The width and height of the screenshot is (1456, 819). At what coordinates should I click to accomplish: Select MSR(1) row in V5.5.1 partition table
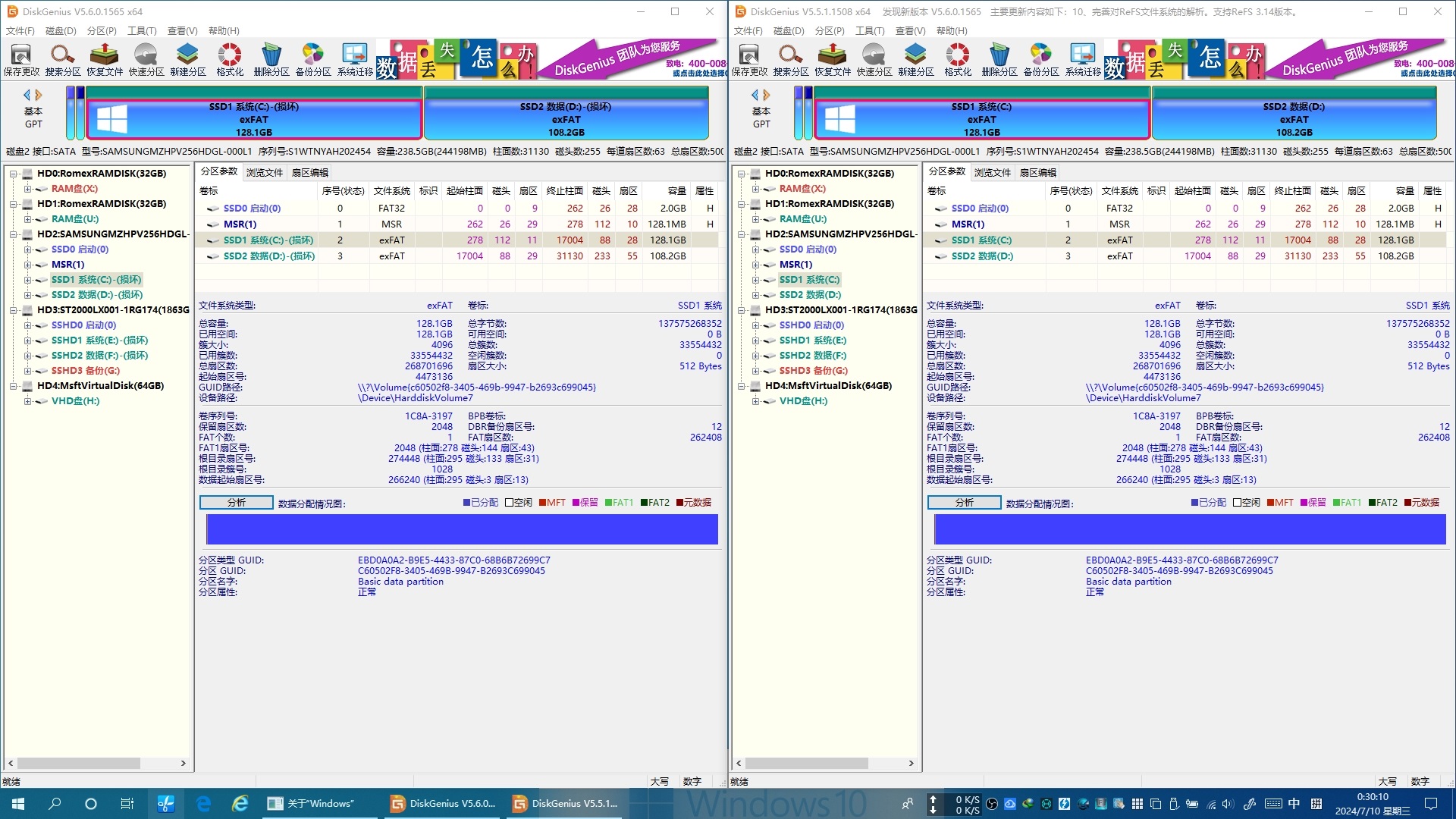1185,224
